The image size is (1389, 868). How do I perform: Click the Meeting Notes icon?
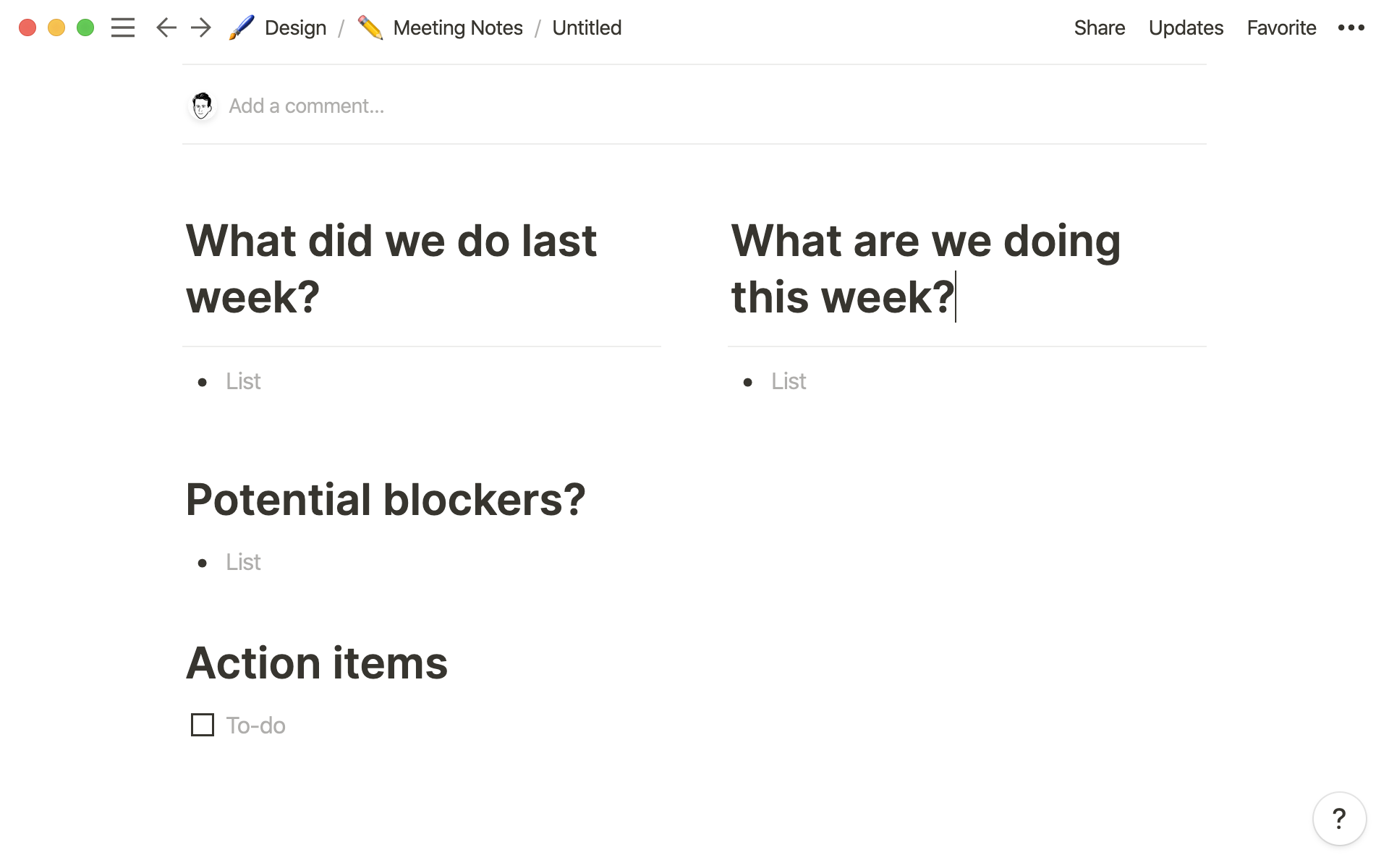[x=370, y=27]
